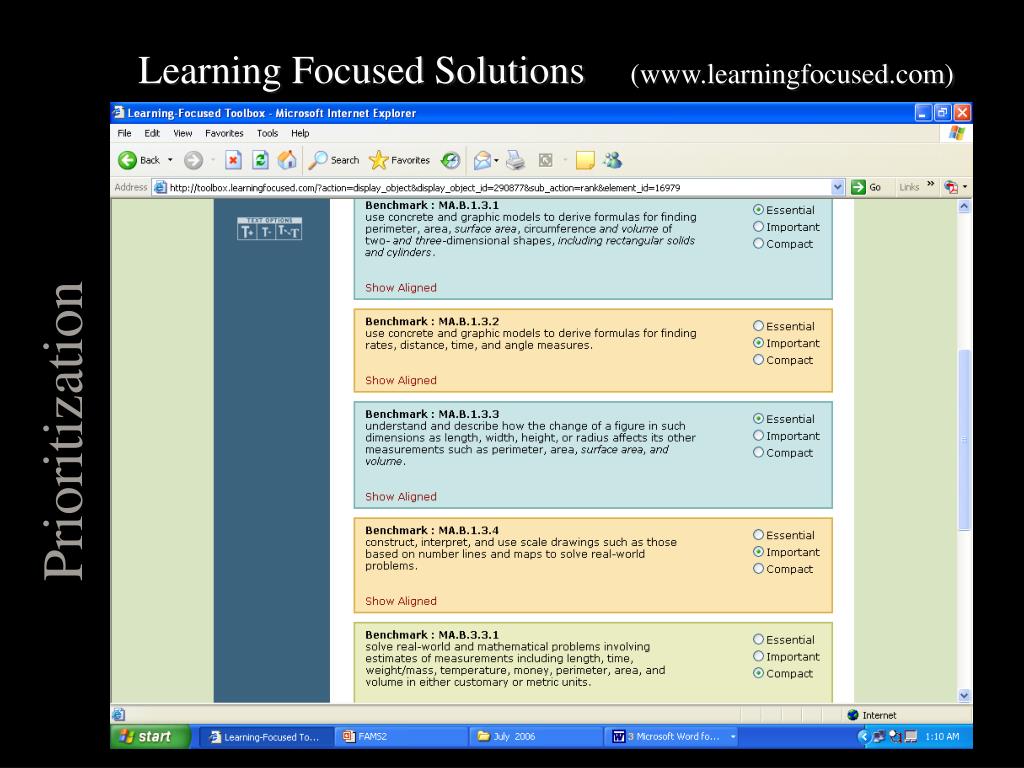Refresh the page with the green arrows icon
The image size is (1024, 768).
click(260, 160)
